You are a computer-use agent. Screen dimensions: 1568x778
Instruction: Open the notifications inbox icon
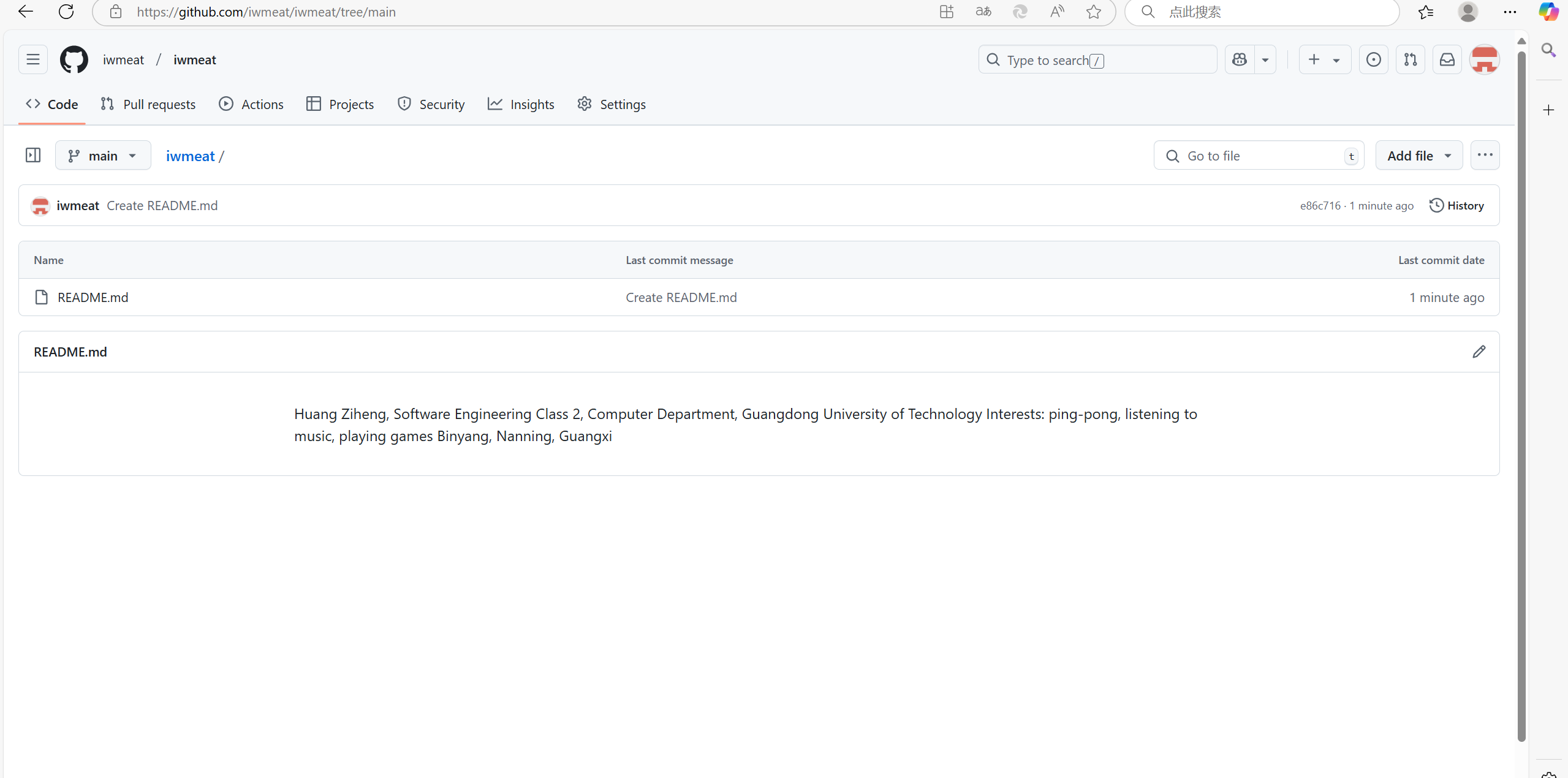1447,59
